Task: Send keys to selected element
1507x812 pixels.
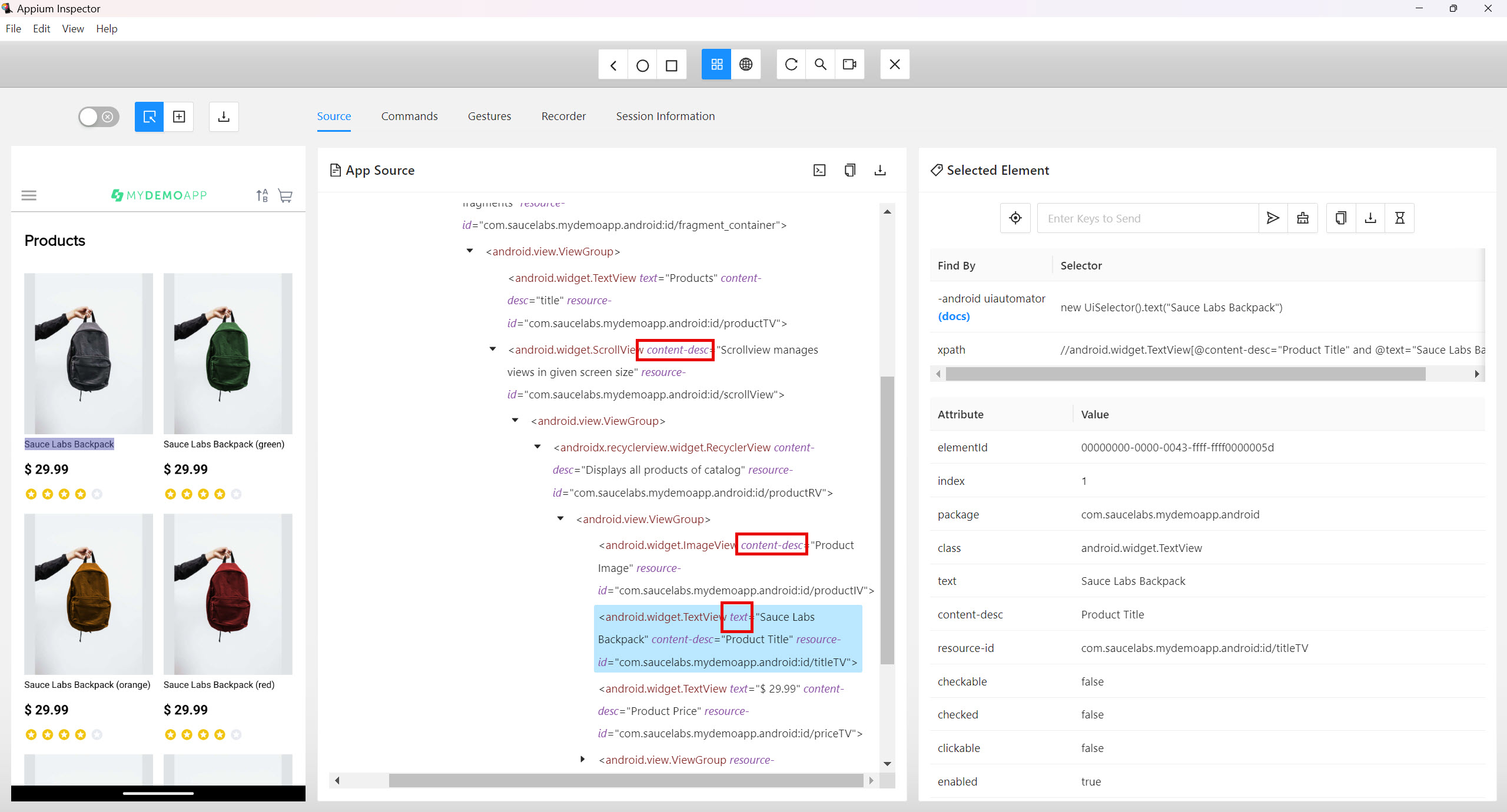Action: 1273,218
